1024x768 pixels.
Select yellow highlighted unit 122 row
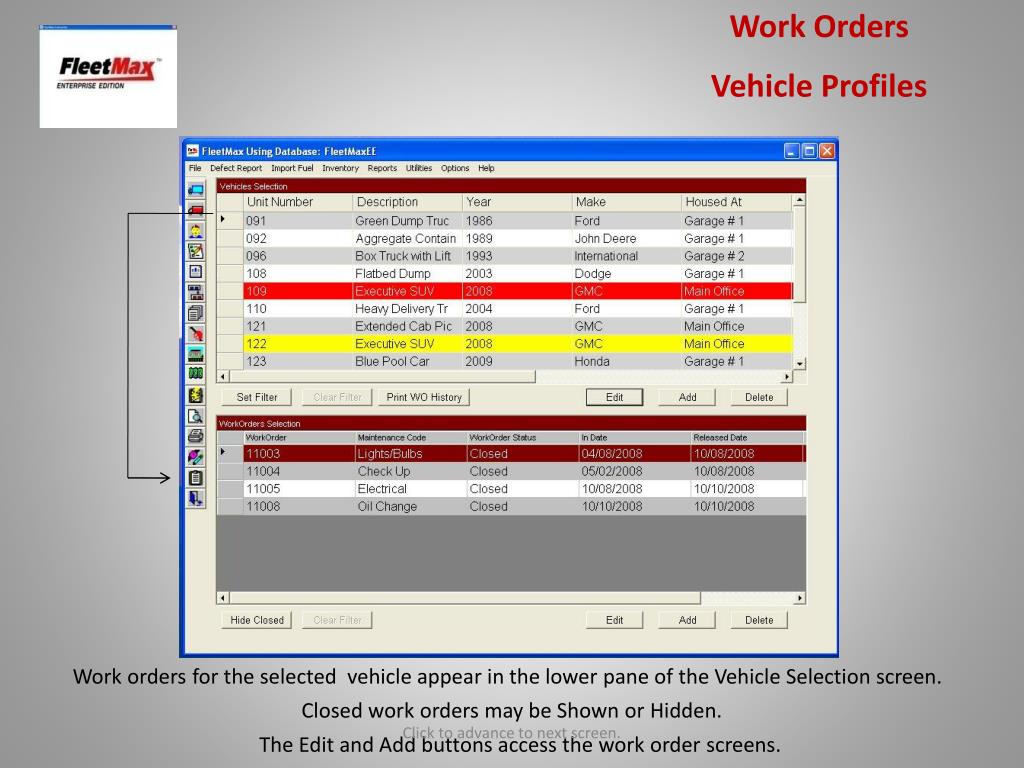(505, 344)
